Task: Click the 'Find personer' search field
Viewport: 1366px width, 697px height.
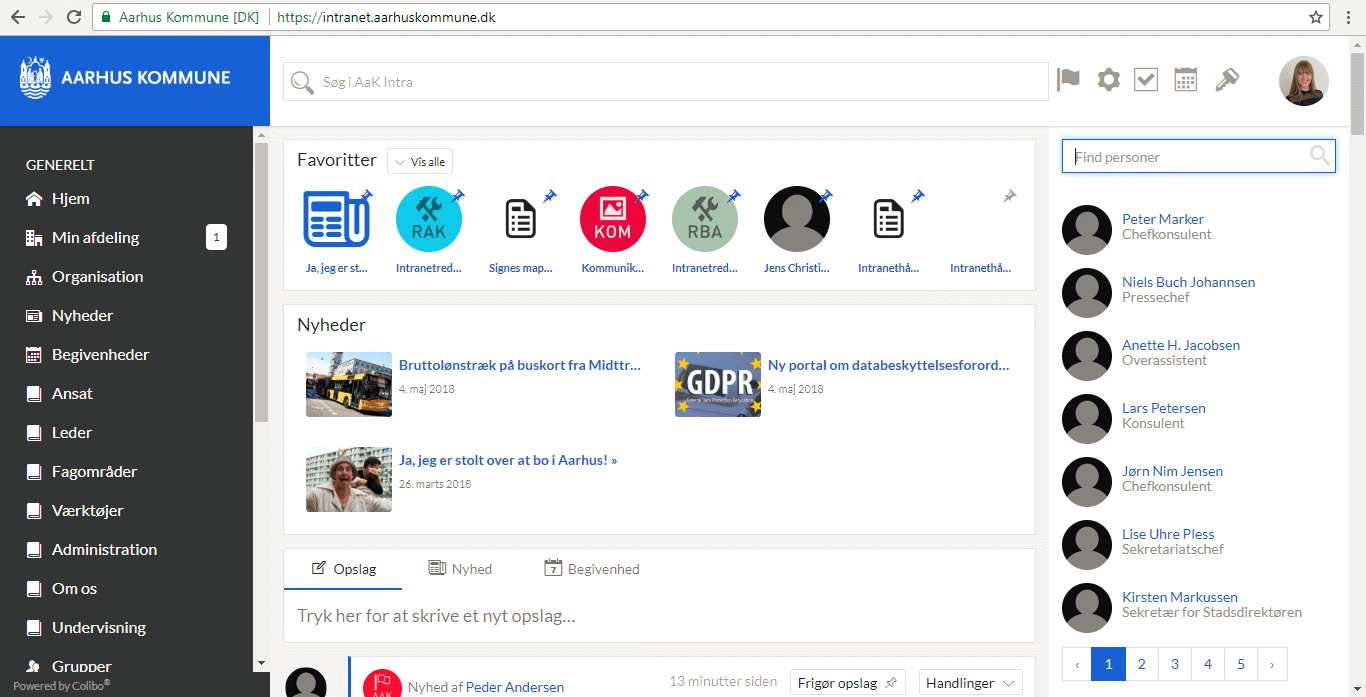Action: pos(1188,157)
